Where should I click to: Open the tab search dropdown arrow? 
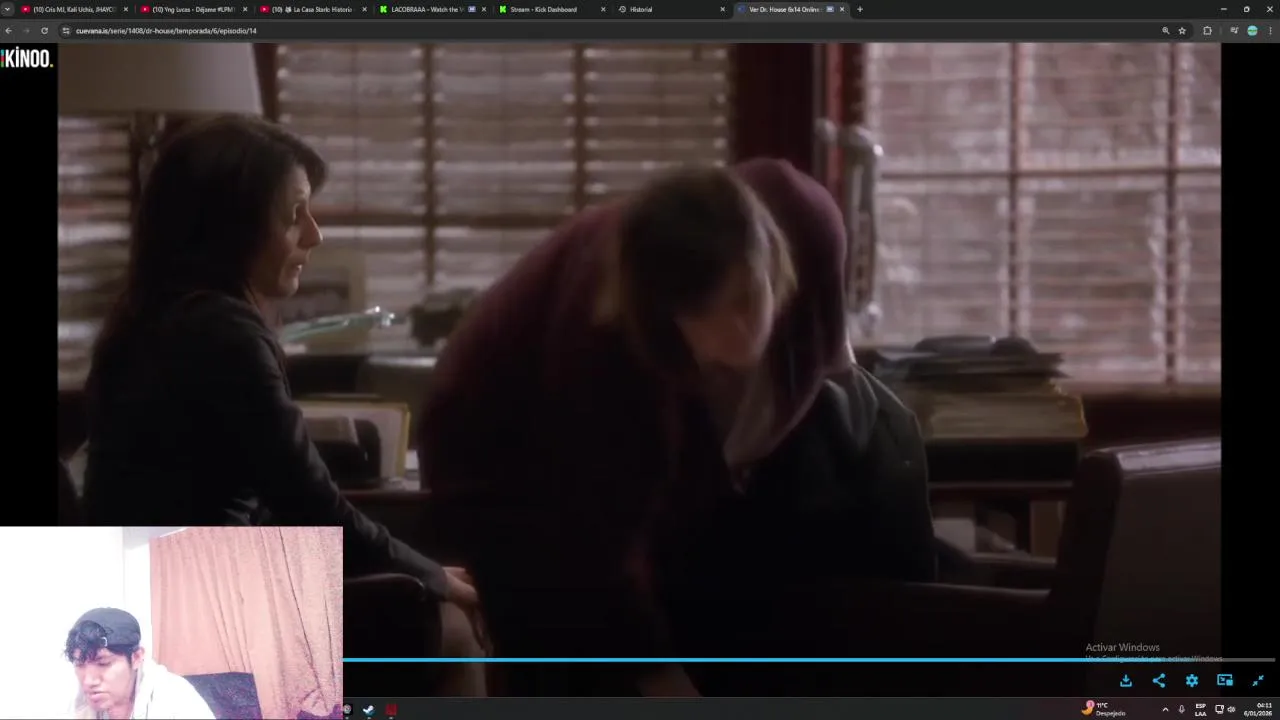9,9
